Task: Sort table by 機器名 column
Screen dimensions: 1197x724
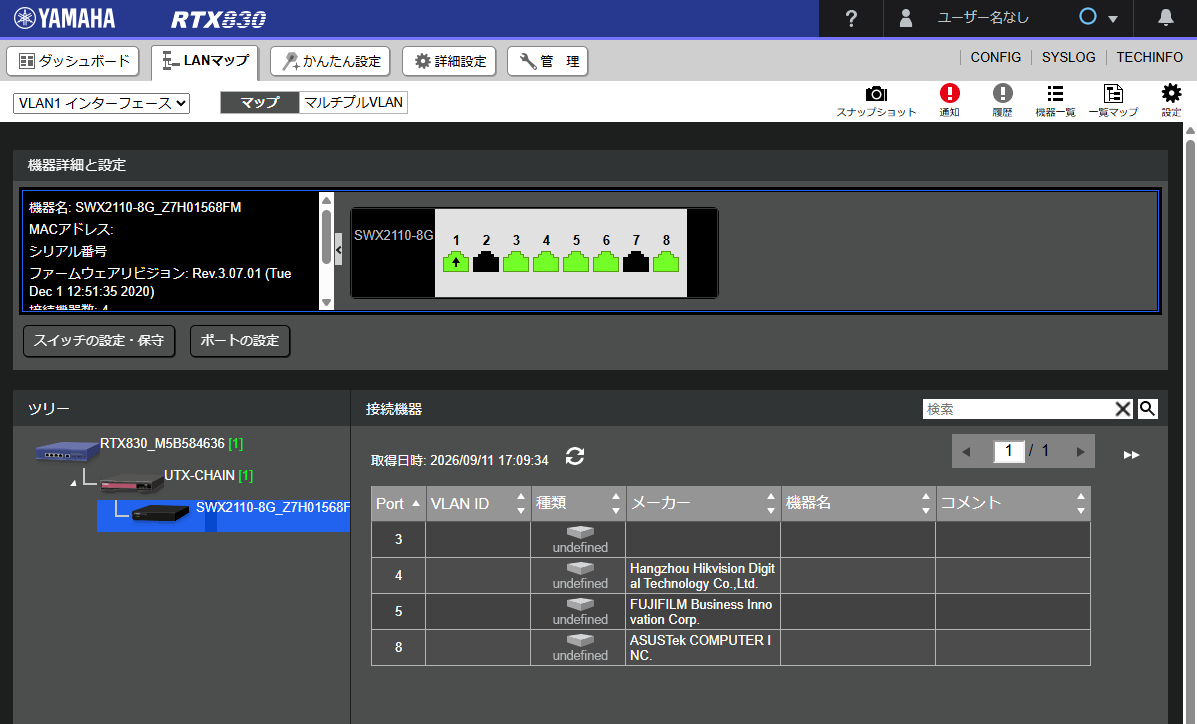Action: pos(859,503)
